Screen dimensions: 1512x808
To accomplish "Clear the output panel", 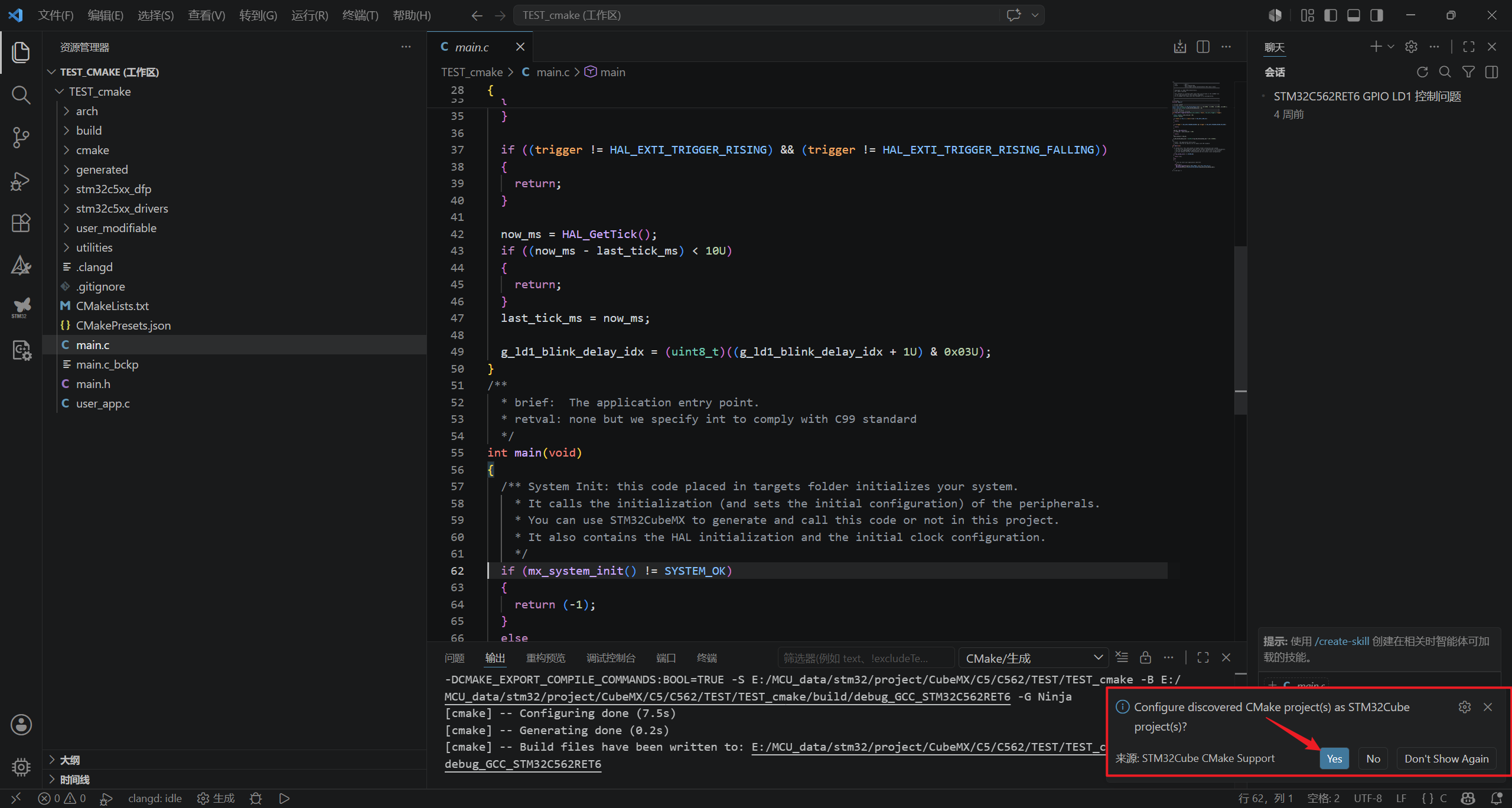I will pyautogui.click(x=1122, y=657).
